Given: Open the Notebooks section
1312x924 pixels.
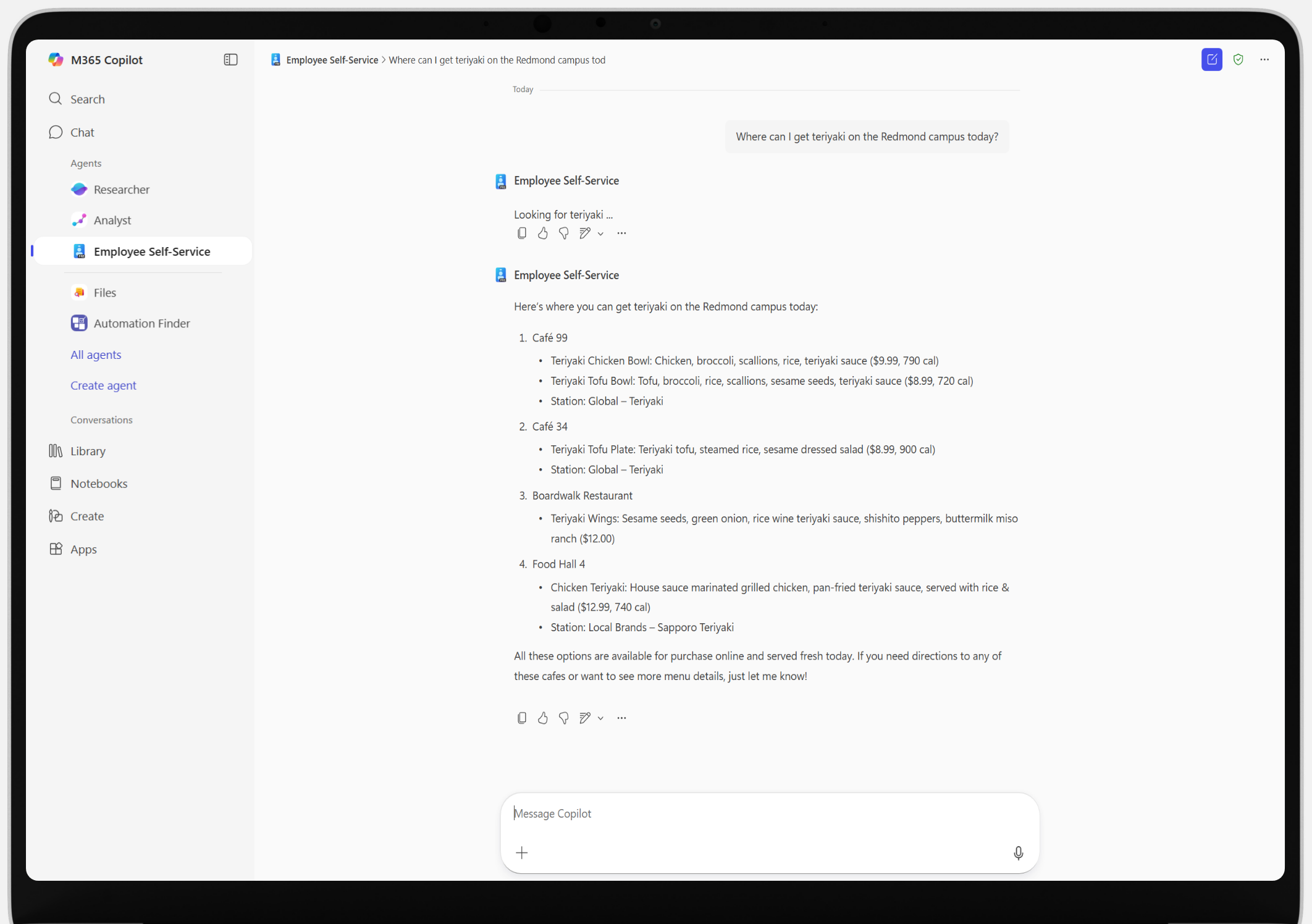Looking at the screenshot, I should coord(99,484).
